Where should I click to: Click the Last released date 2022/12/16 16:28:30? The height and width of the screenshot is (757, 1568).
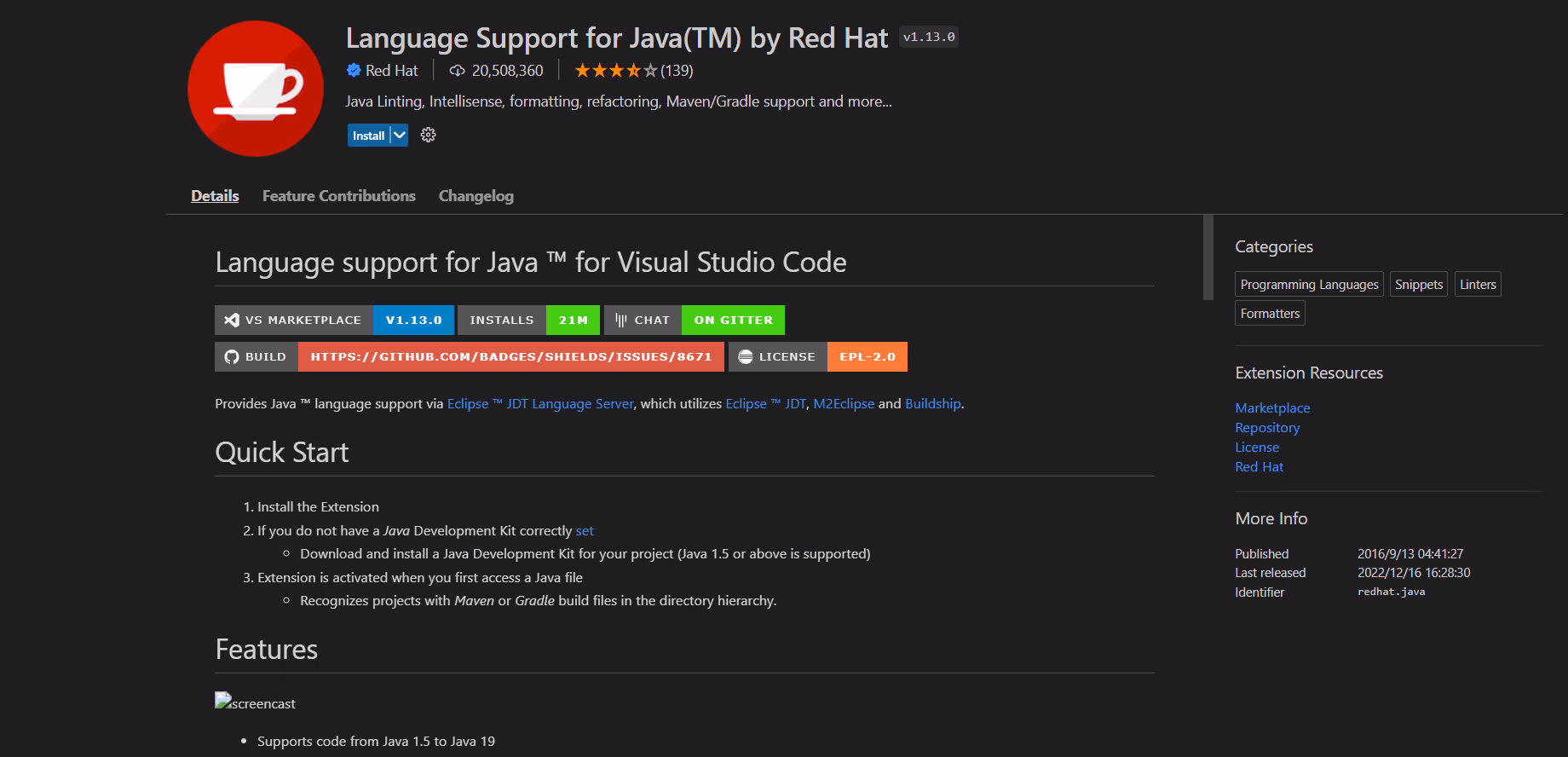1414,573
